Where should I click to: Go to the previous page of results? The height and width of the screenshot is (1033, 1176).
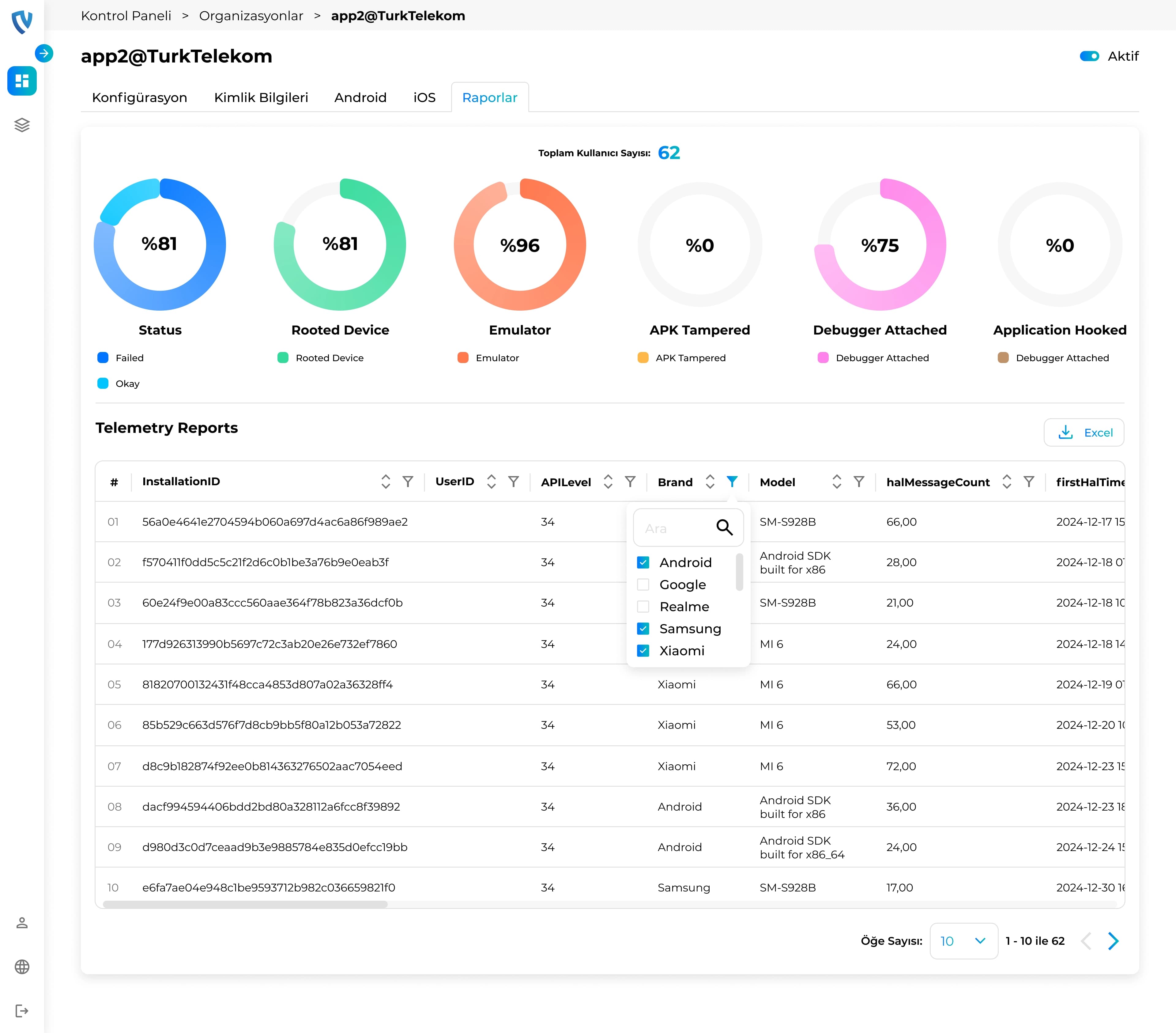pos(1086,941)
